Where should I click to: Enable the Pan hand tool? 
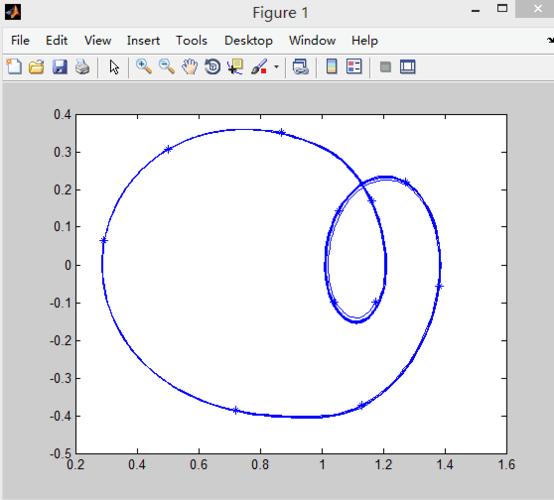coord(190,67)
